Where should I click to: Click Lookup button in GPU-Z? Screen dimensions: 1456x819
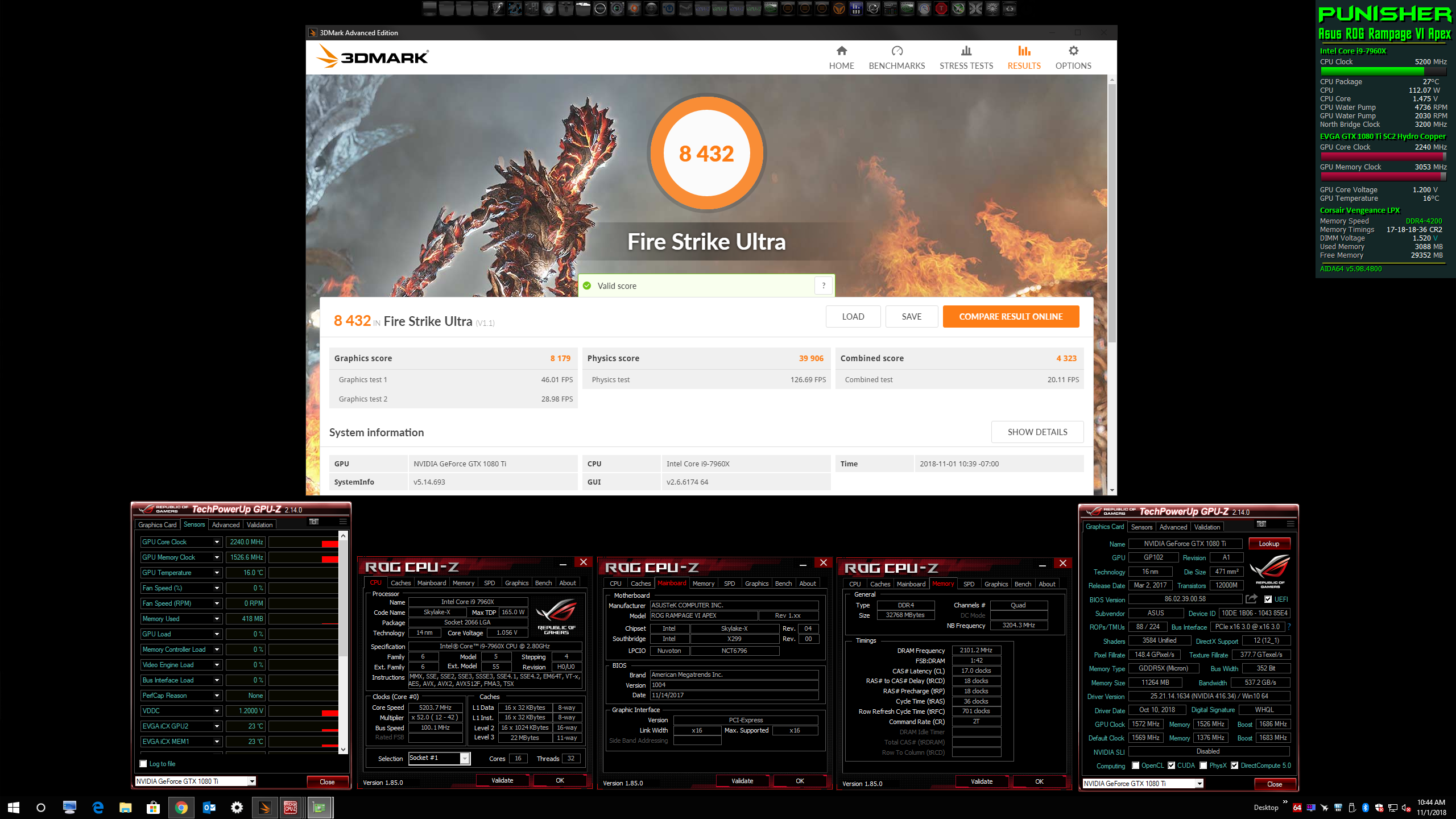click(x=1269, y=544)
